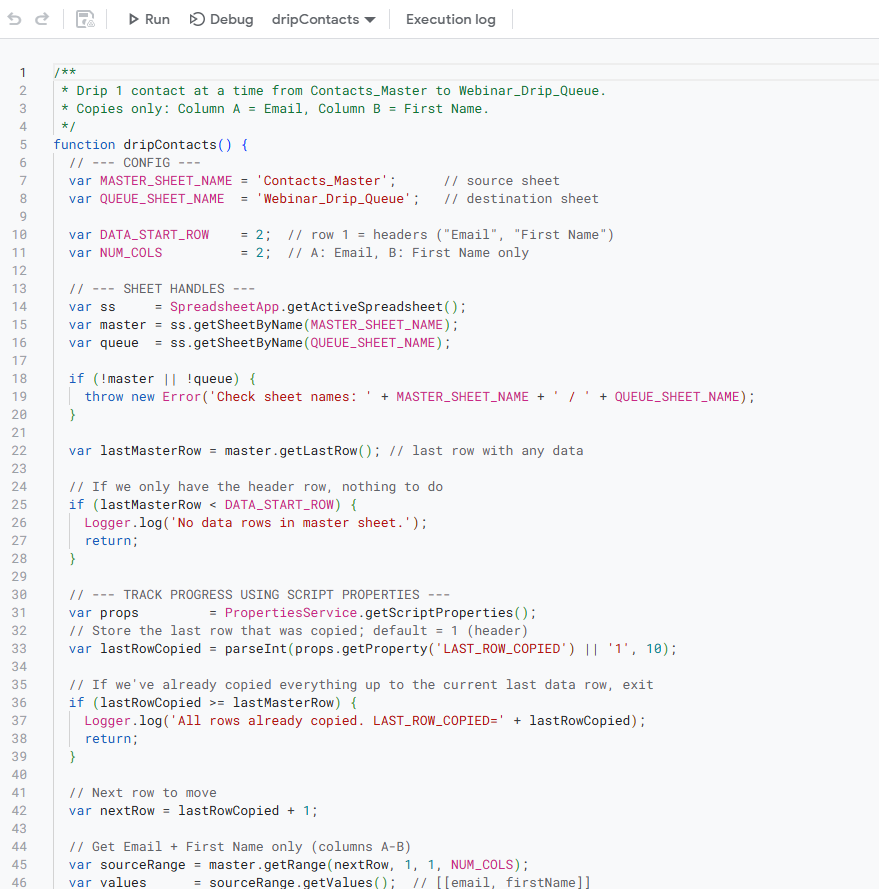Screen dimensions: 879x889
Task: Start debugging with the Debug button
Action: point(221,19)
